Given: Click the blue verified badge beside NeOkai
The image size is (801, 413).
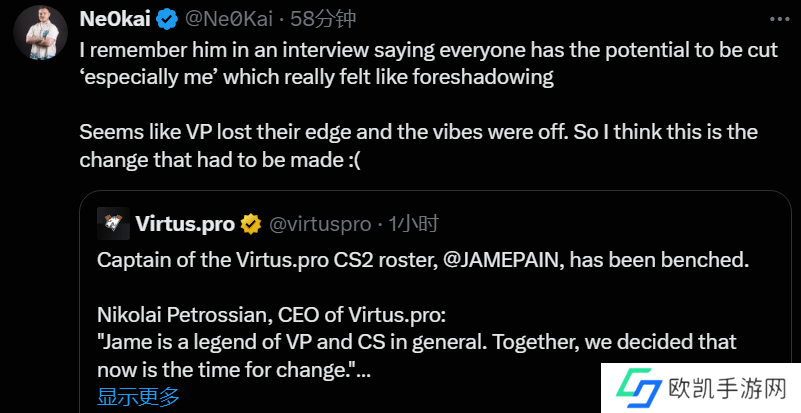Looking at the screenshot, I should coord(167,20).
